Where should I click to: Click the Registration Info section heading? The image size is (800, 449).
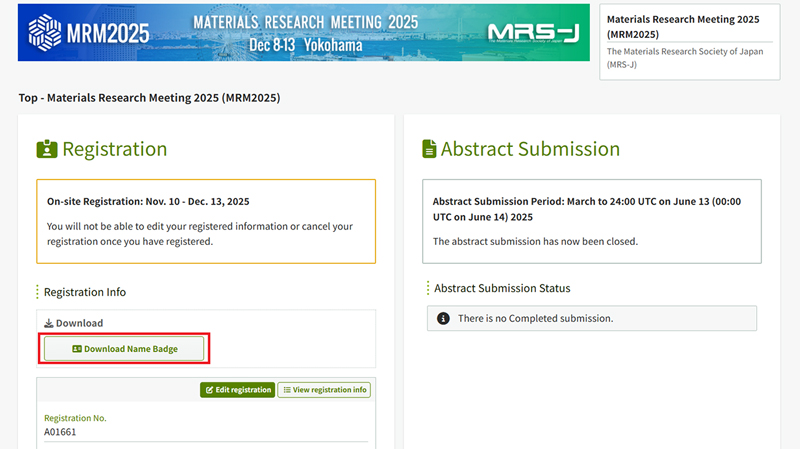pyautogui.click(x=85, y=292)
